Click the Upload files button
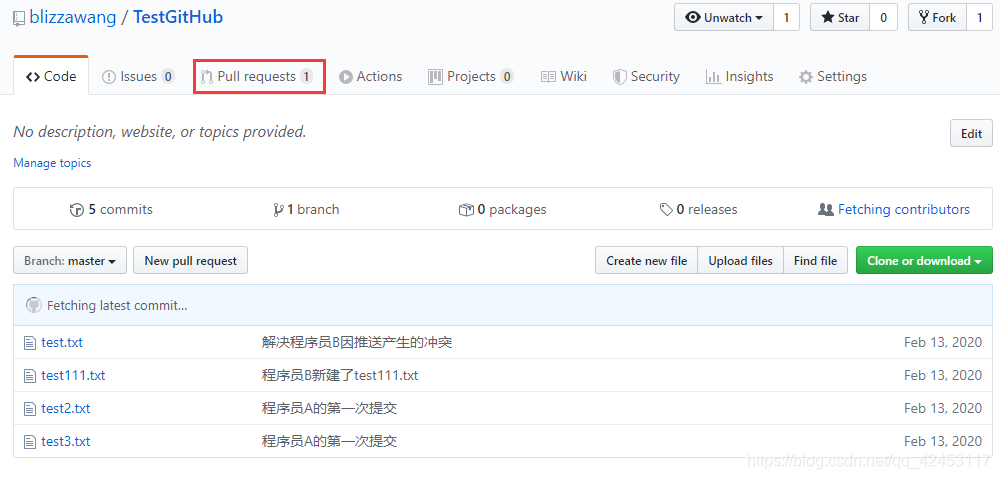 (x=740, y=260)
